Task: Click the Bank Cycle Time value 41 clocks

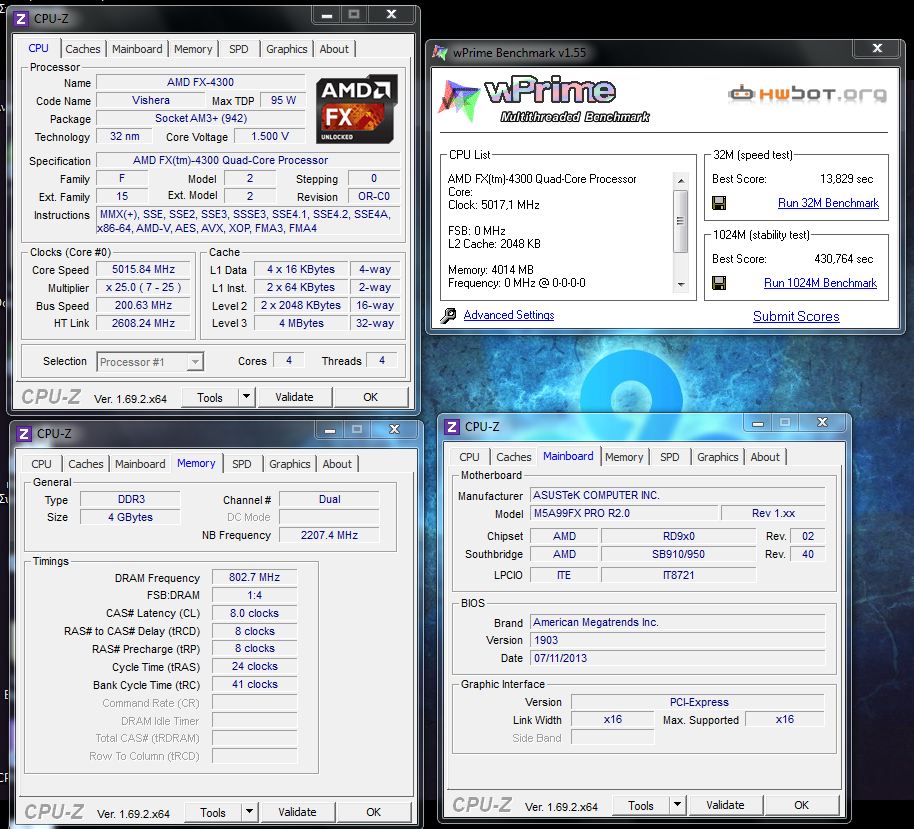Action: 255,684
